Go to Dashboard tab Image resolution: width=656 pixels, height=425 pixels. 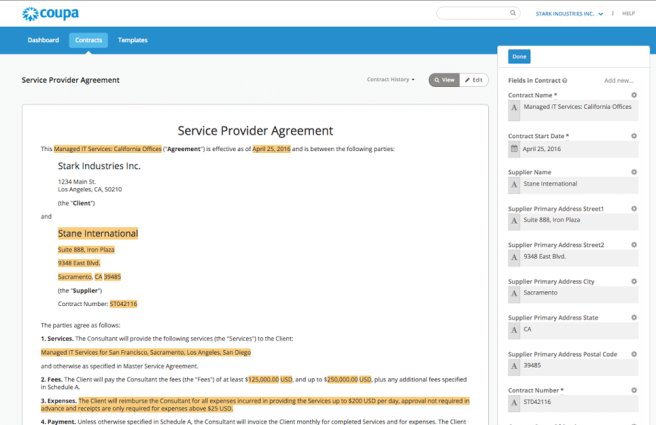click(x=43, y=40)
